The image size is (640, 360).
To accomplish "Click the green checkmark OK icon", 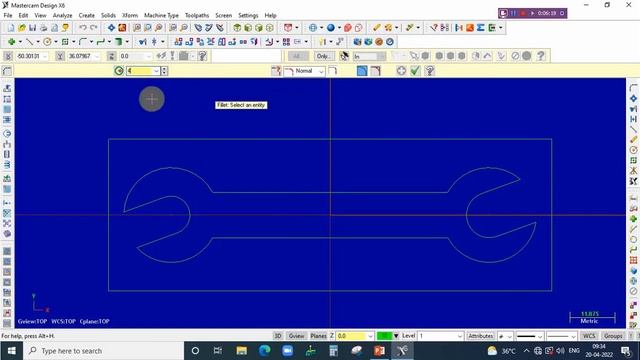I will 415,71.
